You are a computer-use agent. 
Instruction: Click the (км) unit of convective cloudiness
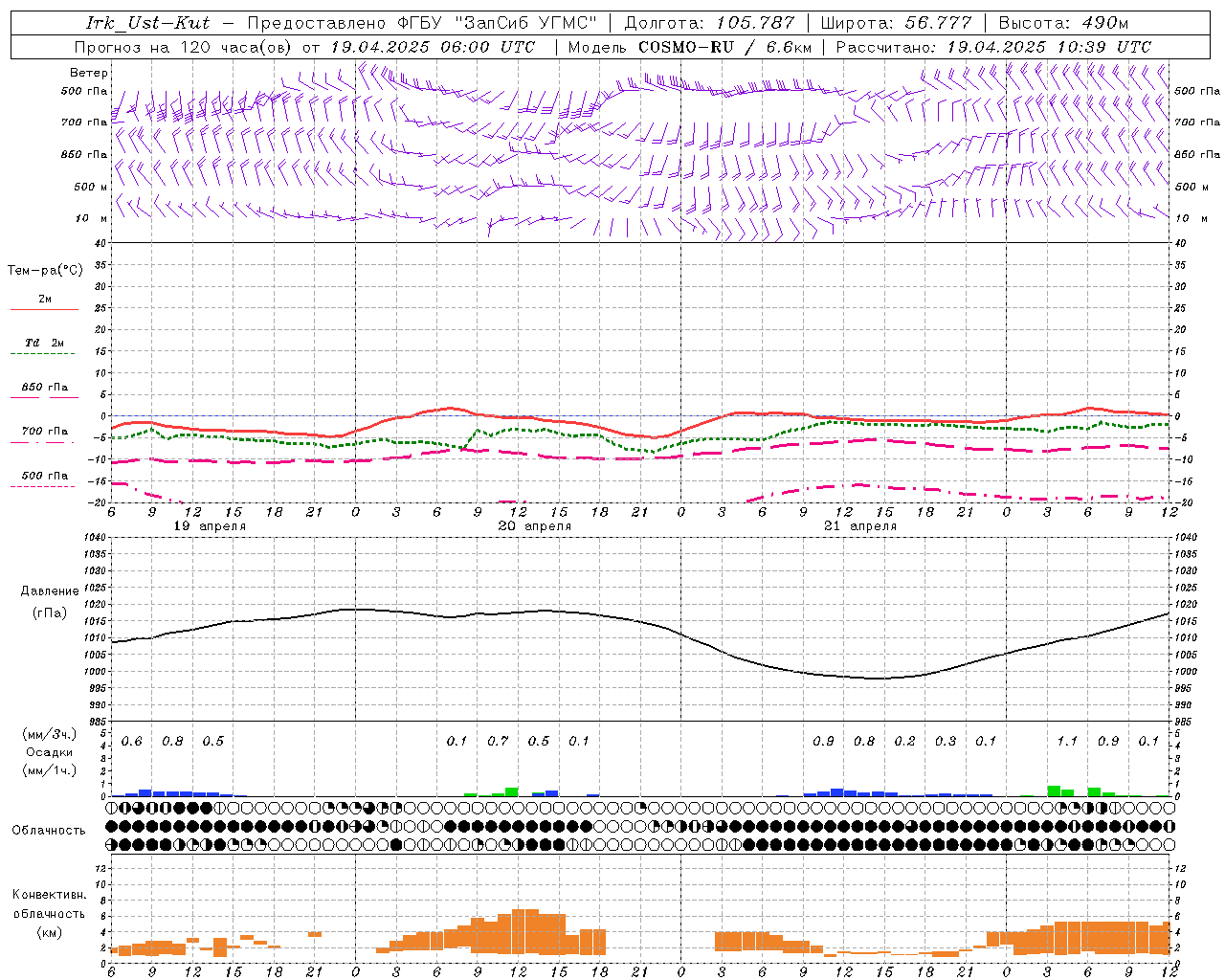[x=49, y=932]
